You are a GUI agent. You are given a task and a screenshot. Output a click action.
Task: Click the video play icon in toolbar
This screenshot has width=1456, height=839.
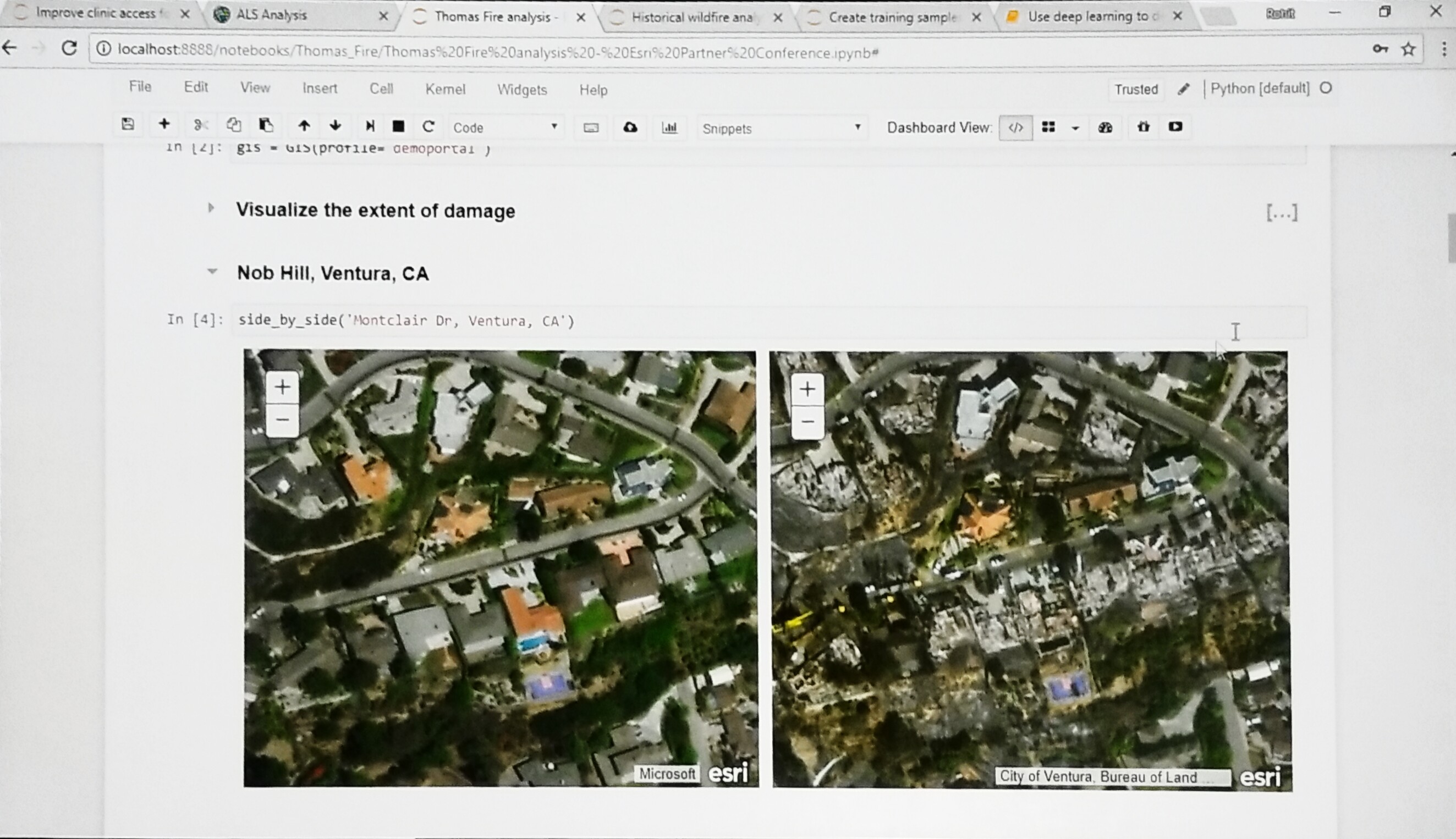point(1175,126)
